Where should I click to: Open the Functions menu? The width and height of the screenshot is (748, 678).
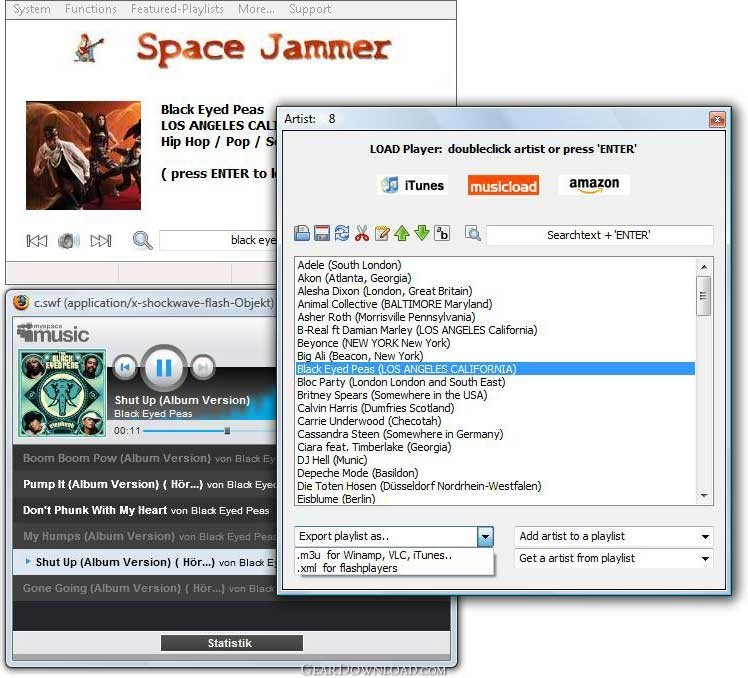pos(91,9)
